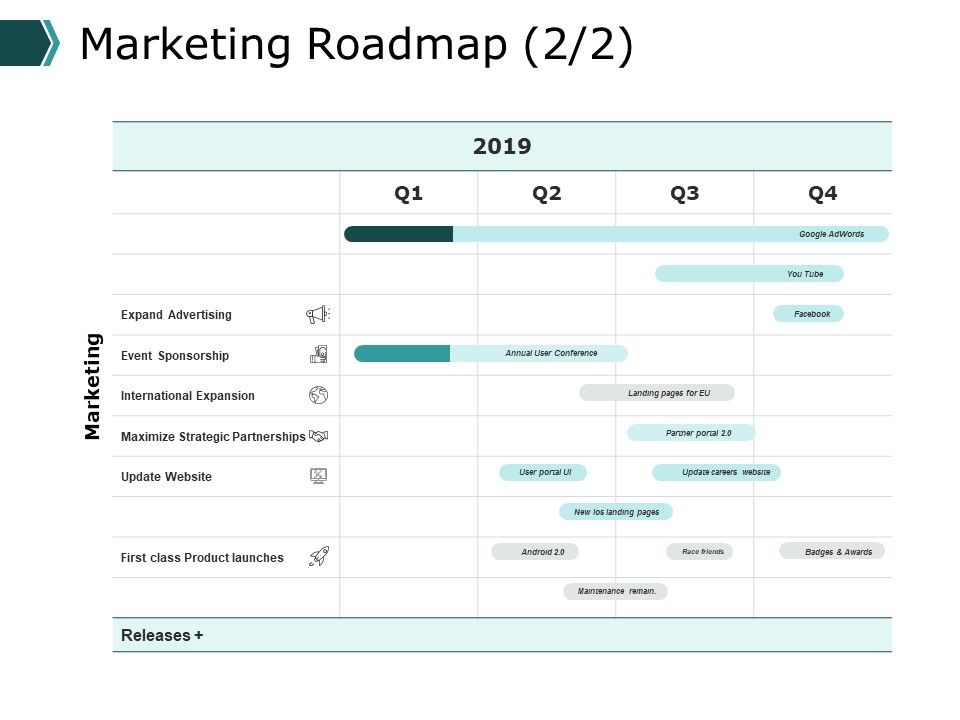960x720 pixels.
Task: Click the Event Sponsorship icon
Action: tap(318, 354)
